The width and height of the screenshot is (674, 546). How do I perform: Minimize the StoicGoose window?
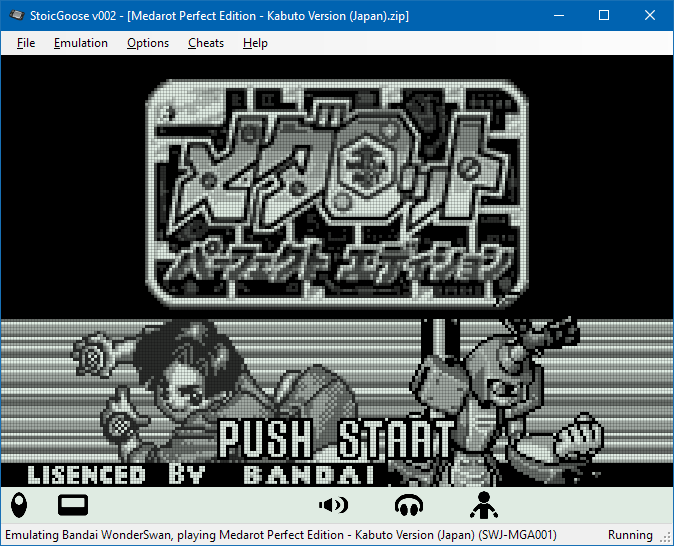[559, 15]
